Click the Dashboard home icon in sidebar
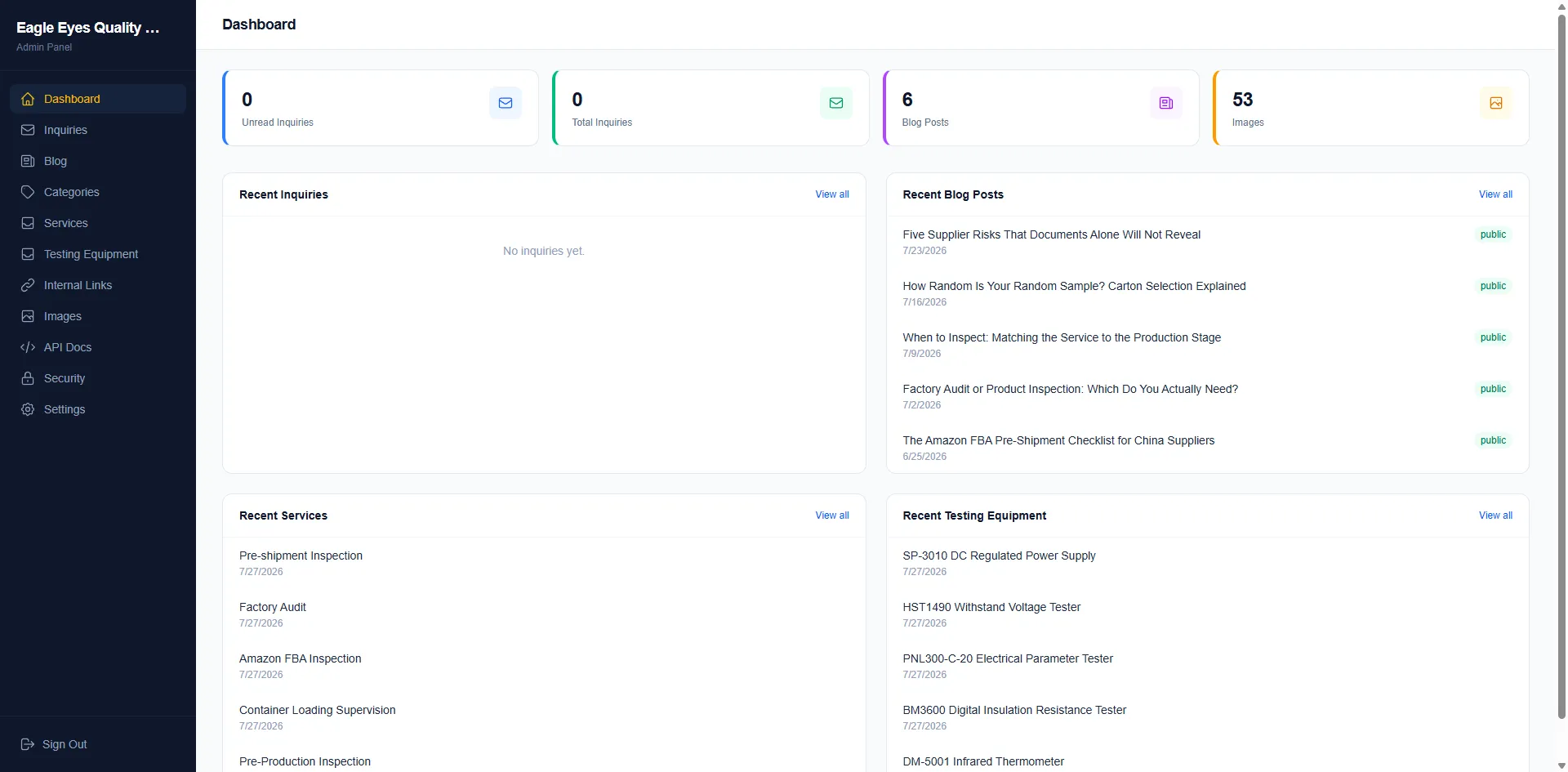Image resolution: width=1568 pixels, height=772 pixels. [x=28, y=99]
